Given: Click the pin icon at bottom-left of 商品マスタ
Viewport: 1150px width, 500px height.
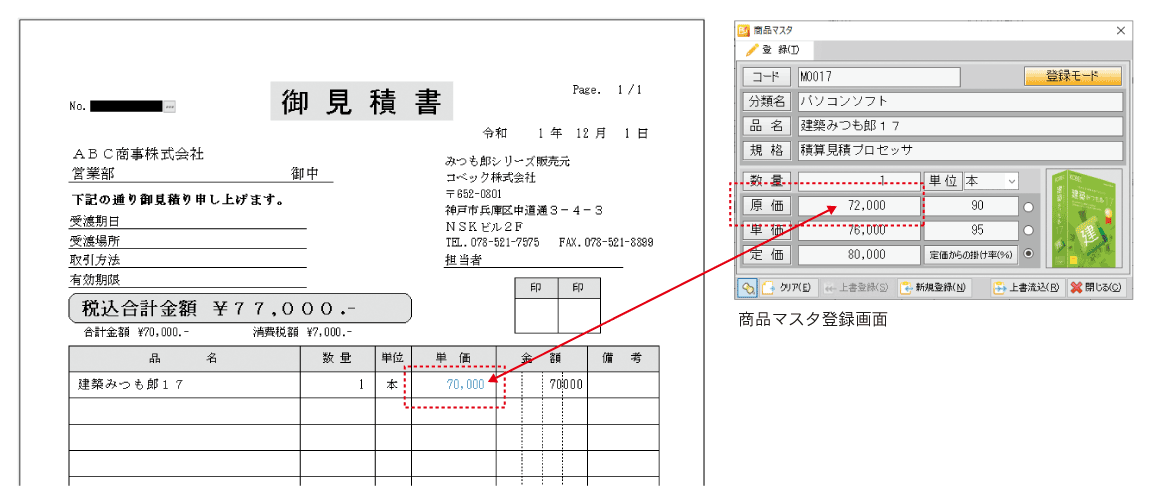Looking at the screenshot, I should pos(747,287).
